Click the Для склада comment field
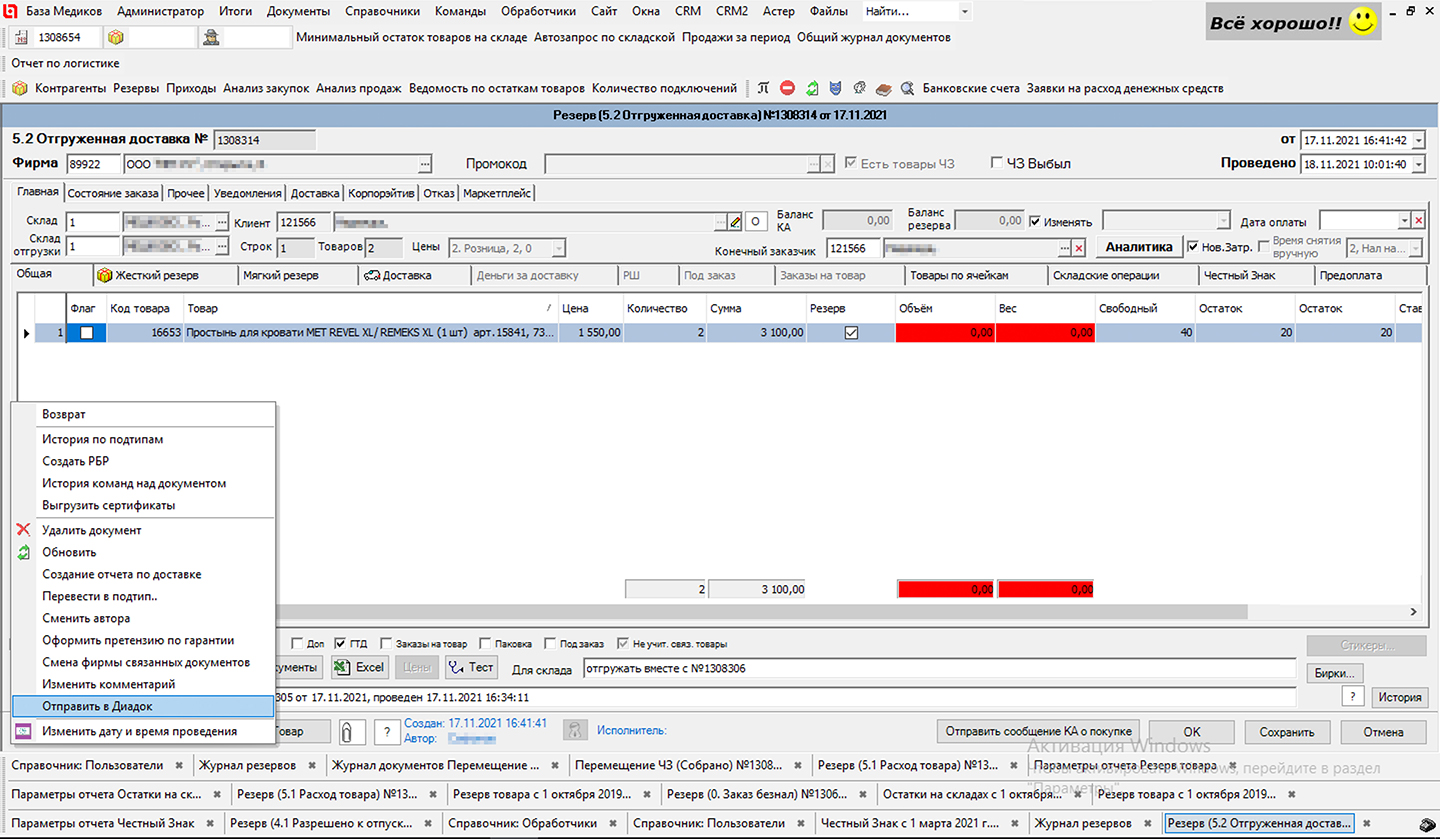 938,669
